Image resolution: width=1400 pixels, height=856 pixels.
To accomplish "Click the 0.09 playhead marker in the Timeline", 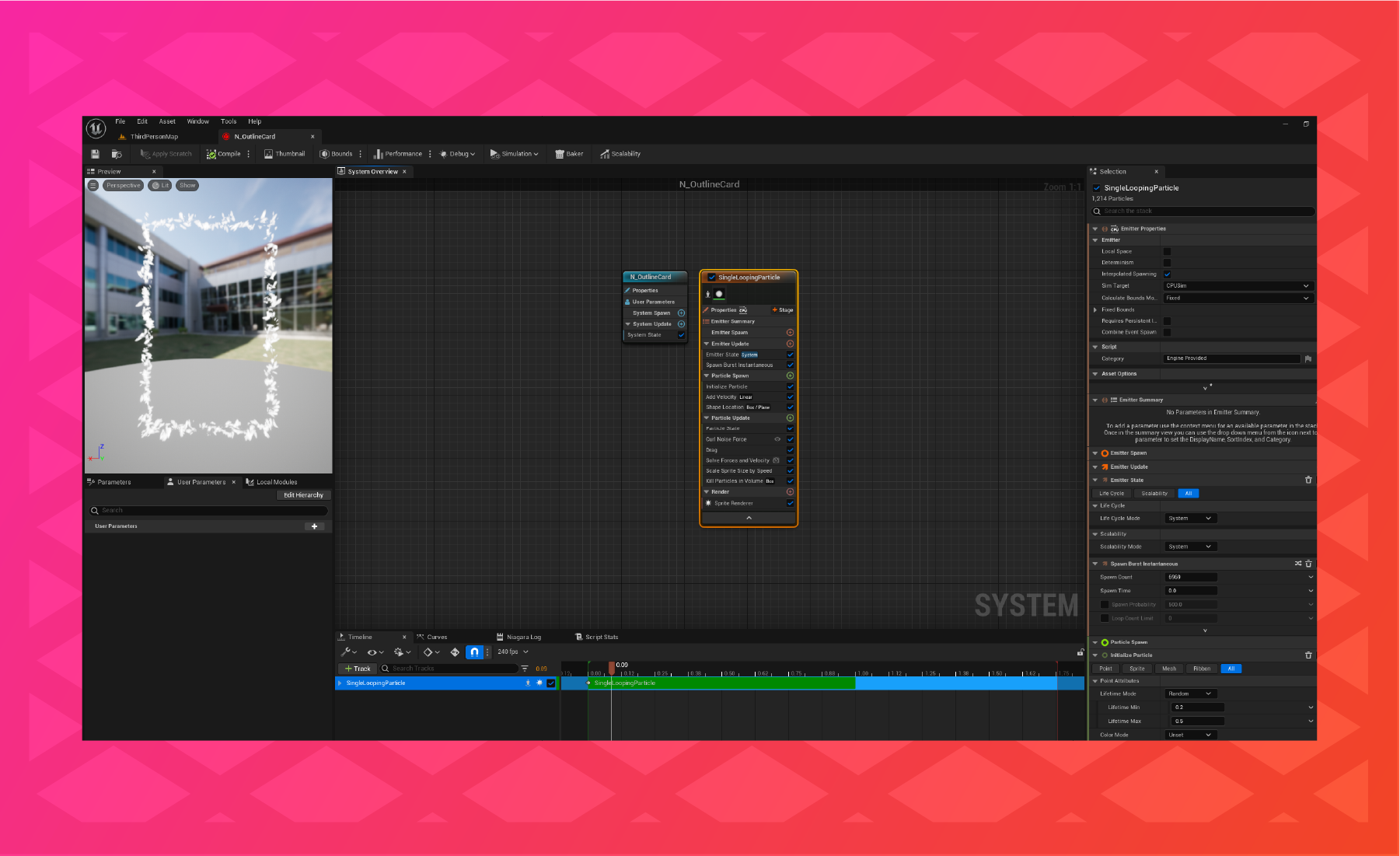I will 611,668.
